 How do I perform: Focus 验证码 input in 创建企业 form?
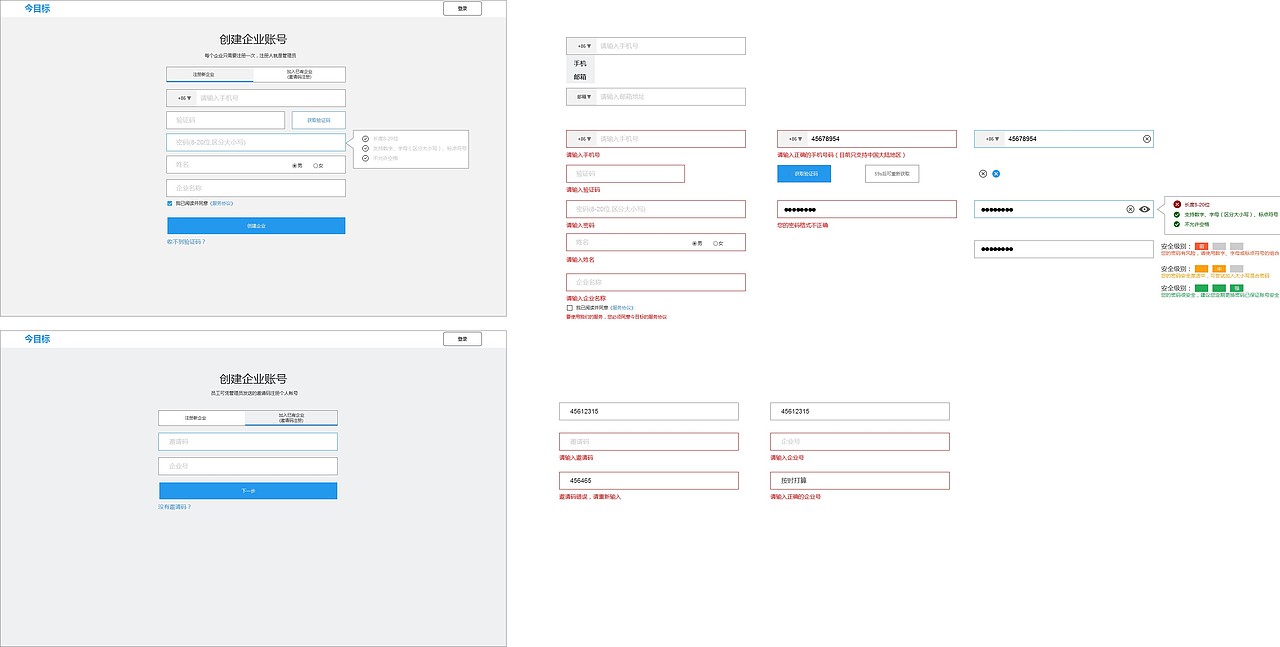226,120
